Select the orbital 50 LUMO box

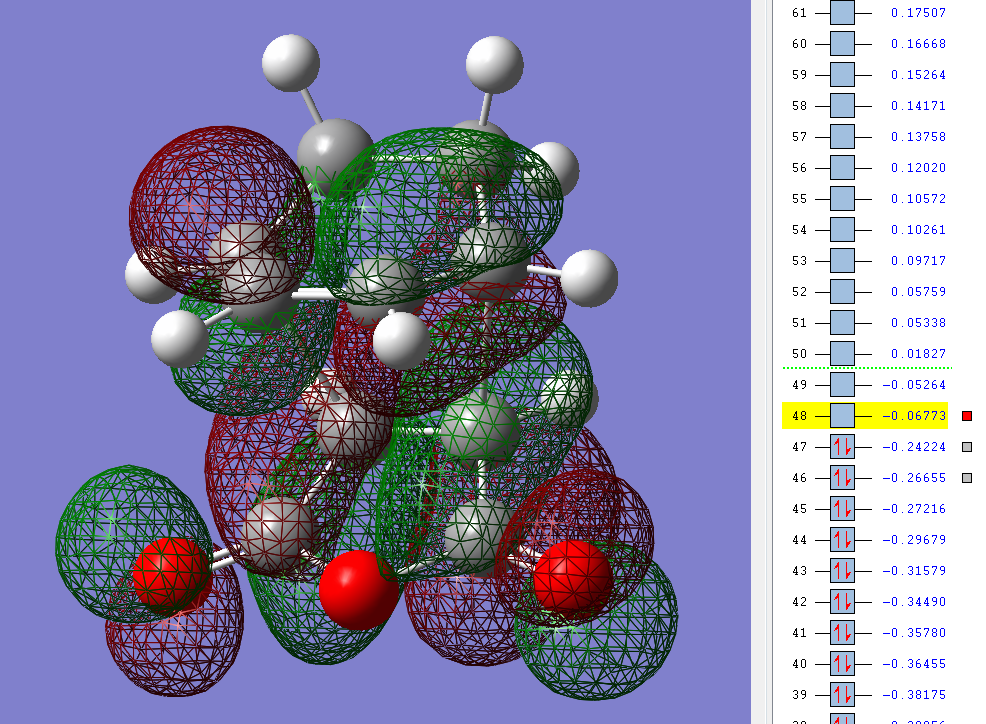(x=842, y=354)
